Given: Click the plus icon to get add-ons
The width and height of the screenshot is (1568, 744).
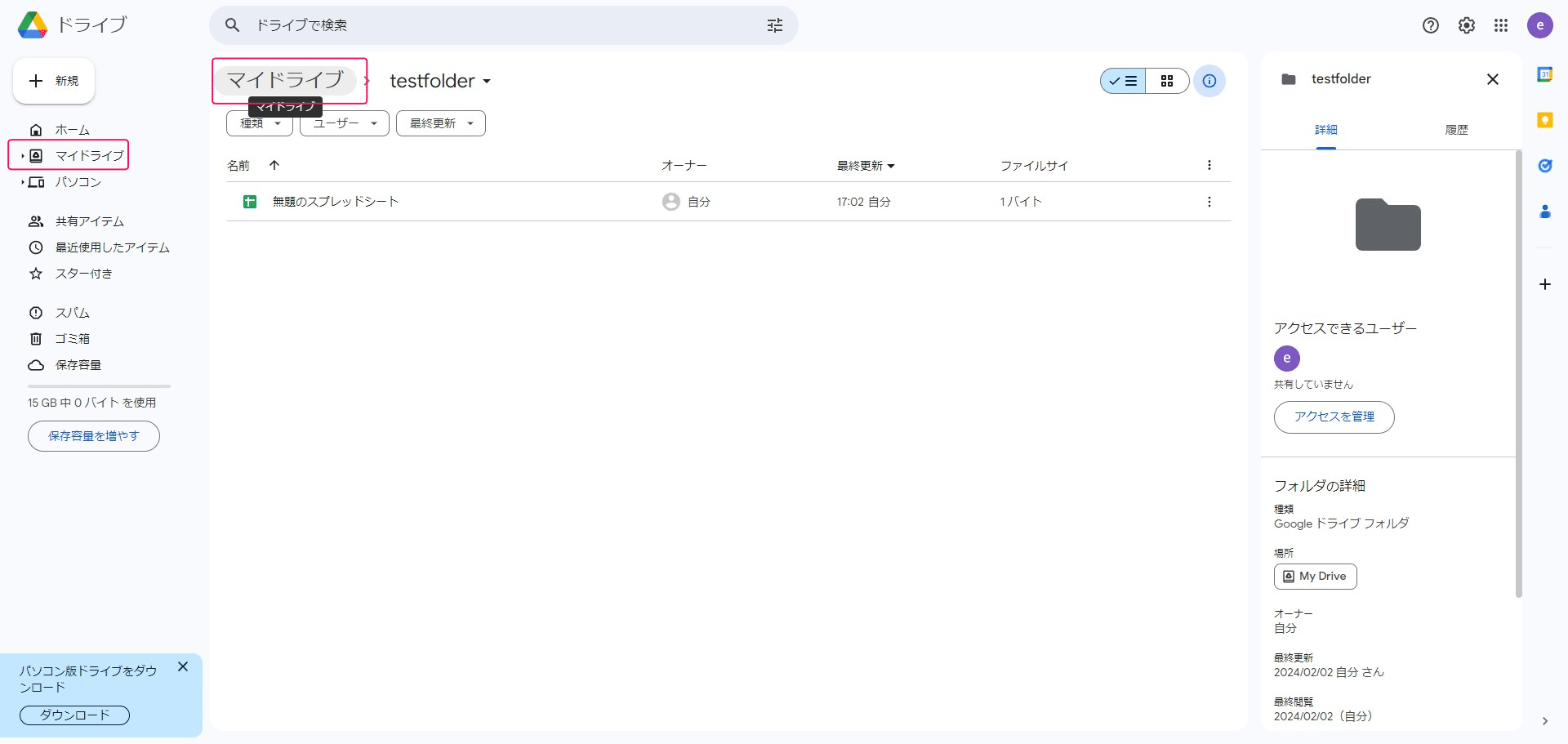Looking at the screenshot, I should pyautogui.click(x=1545, y=284).
